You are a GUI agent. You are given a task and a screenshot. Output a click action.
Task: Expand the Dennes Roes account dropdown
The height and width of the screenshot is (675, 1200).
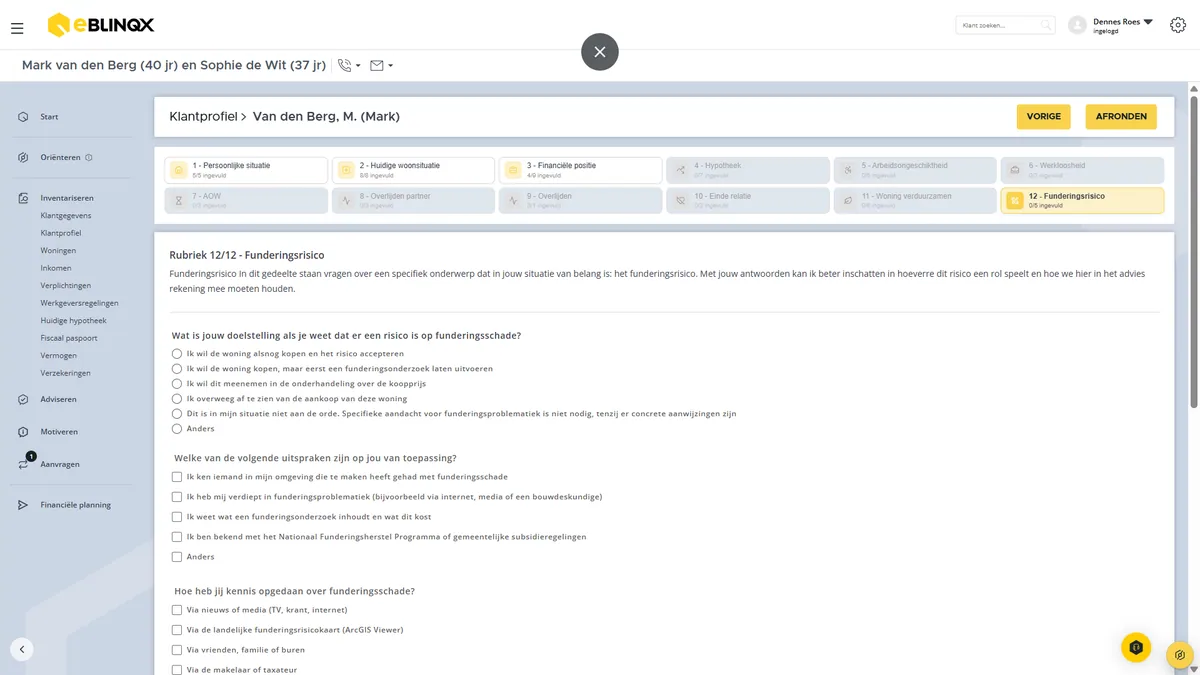tap(1148, 21)
